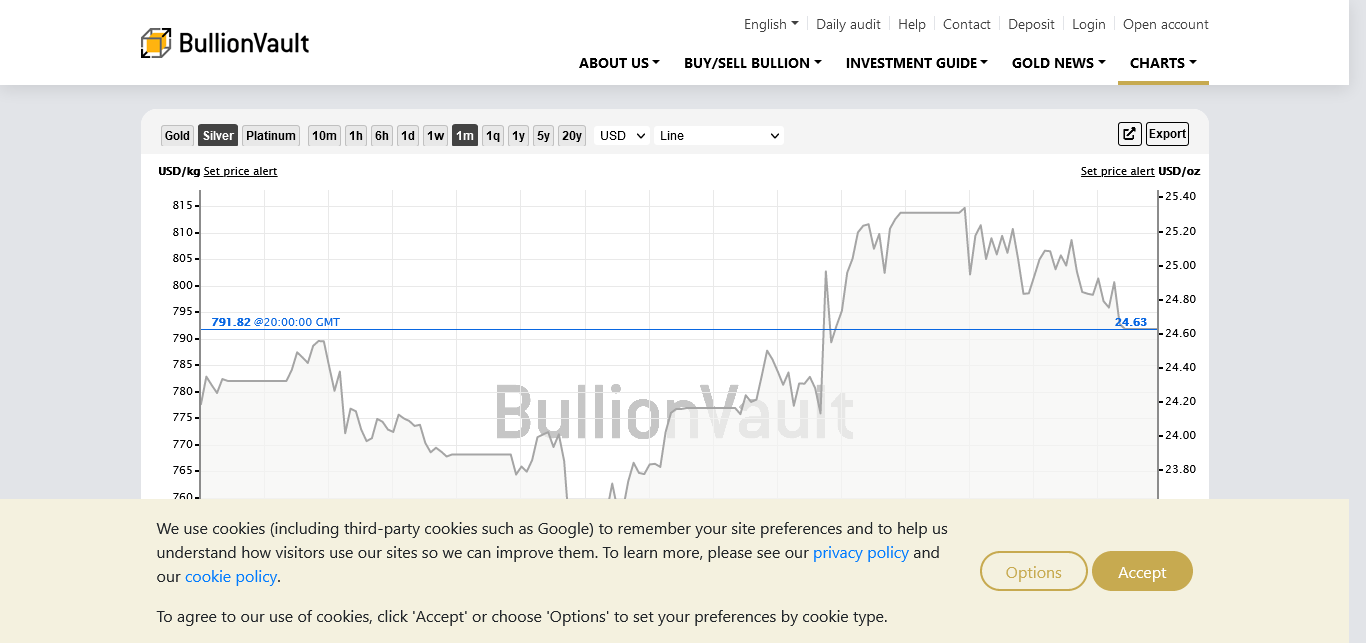Expand the BUY/SELL BULLION menu
This screenshot has width=1366, height=643.
coord(752,63)
